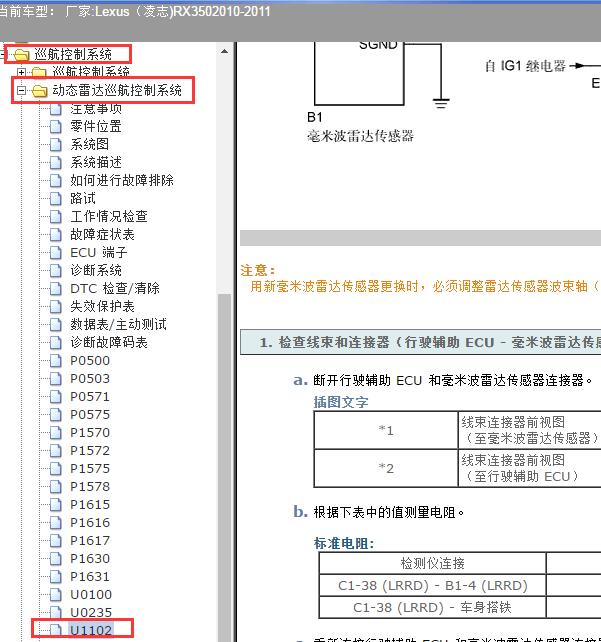
Task: Click the page icon beside P0500
Action: (56, 361)
